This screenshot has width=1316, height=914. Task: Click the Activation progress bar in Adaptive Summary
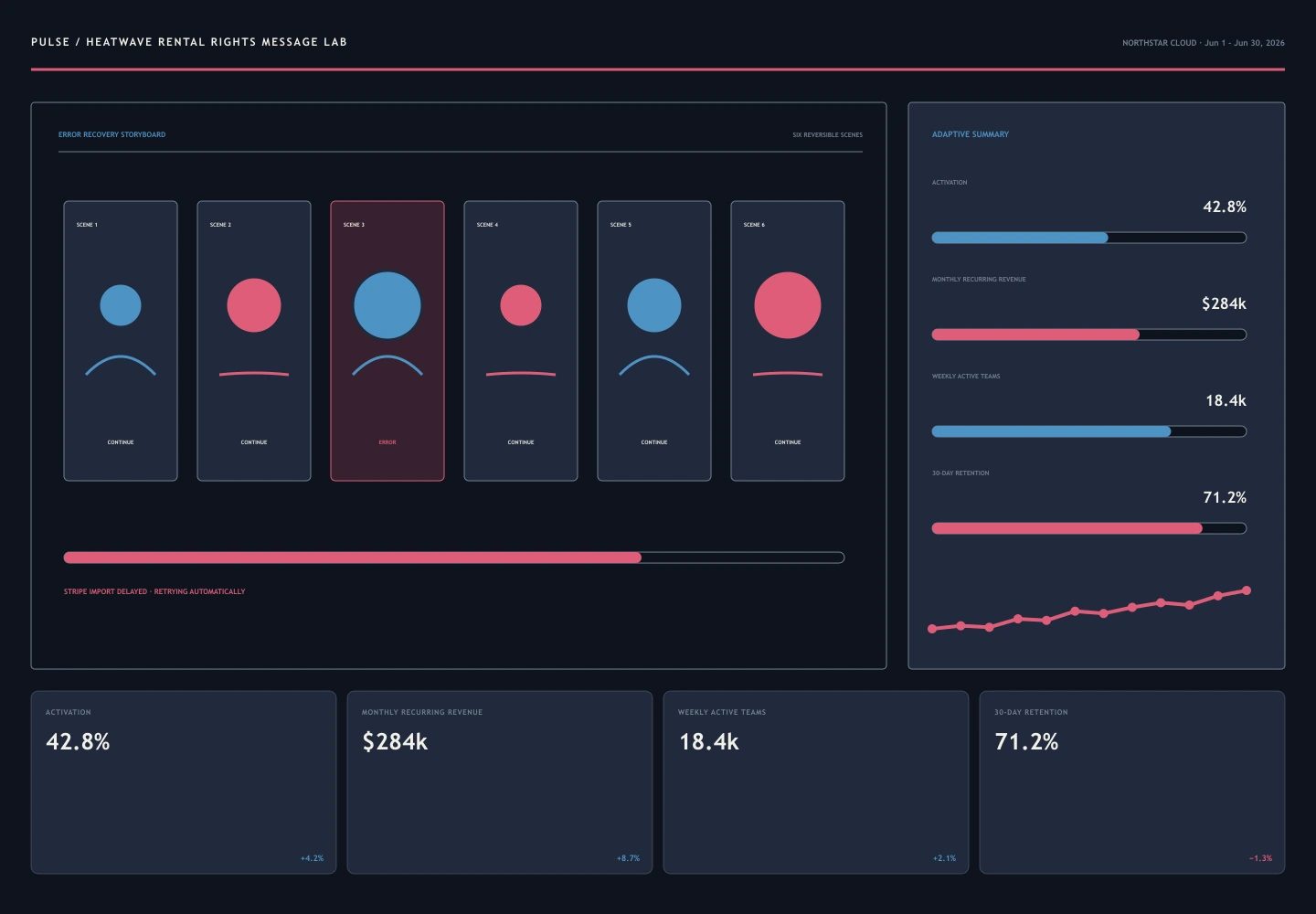pos(1089,238)
